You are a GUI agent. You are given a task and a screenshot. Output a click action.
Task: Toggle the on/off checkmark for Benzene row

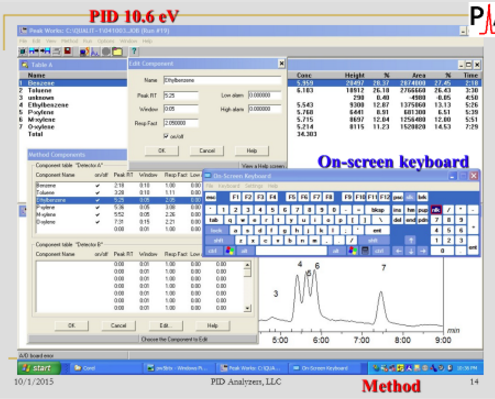point(98,185)
